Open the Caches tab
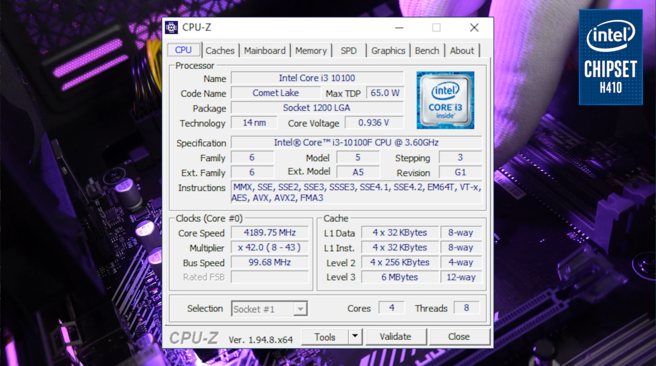Image resolution: width=656 pixels, height=366 pixels. tap(220, 51)
